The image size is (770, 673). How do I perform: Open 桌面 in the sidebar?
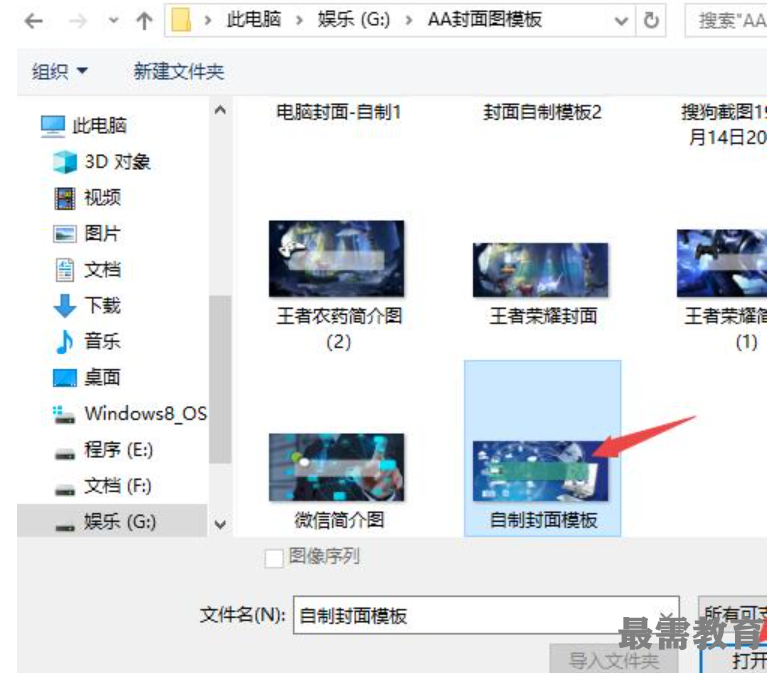click(x=87, y=377)
